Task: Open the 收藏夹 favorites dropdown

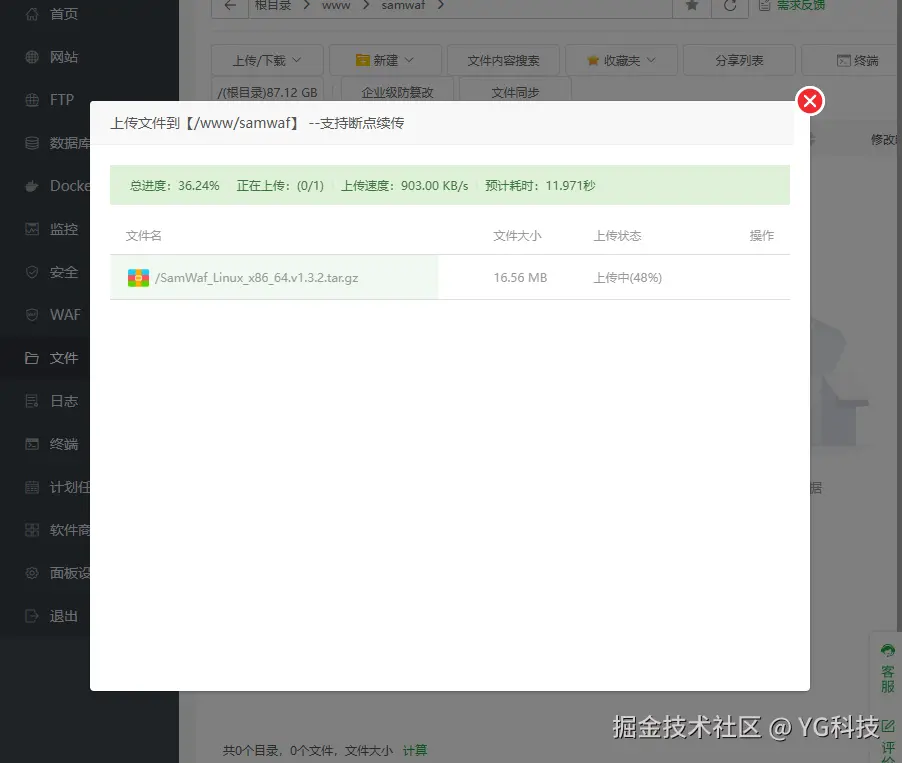Action: coord(621,60)
